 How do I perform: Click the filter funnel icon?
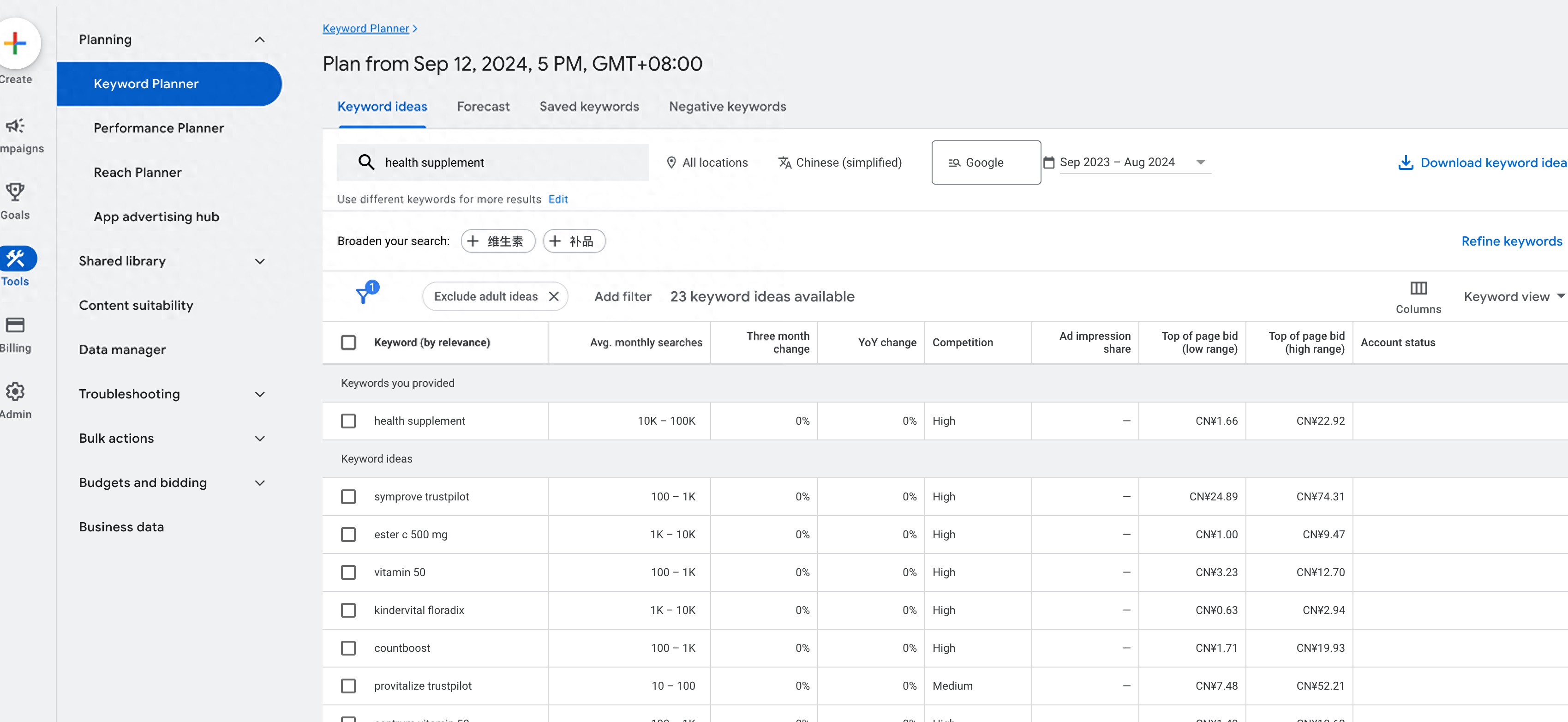coord(364,295)
